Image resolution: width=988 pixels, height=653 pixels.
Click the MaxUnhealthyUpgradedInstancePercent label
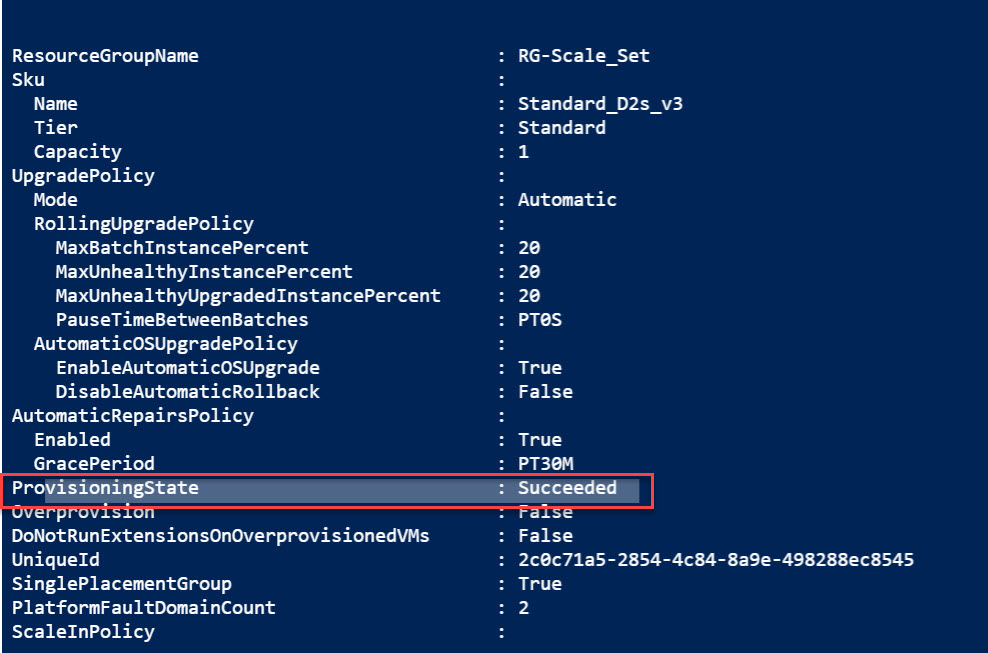click(248, 296)
